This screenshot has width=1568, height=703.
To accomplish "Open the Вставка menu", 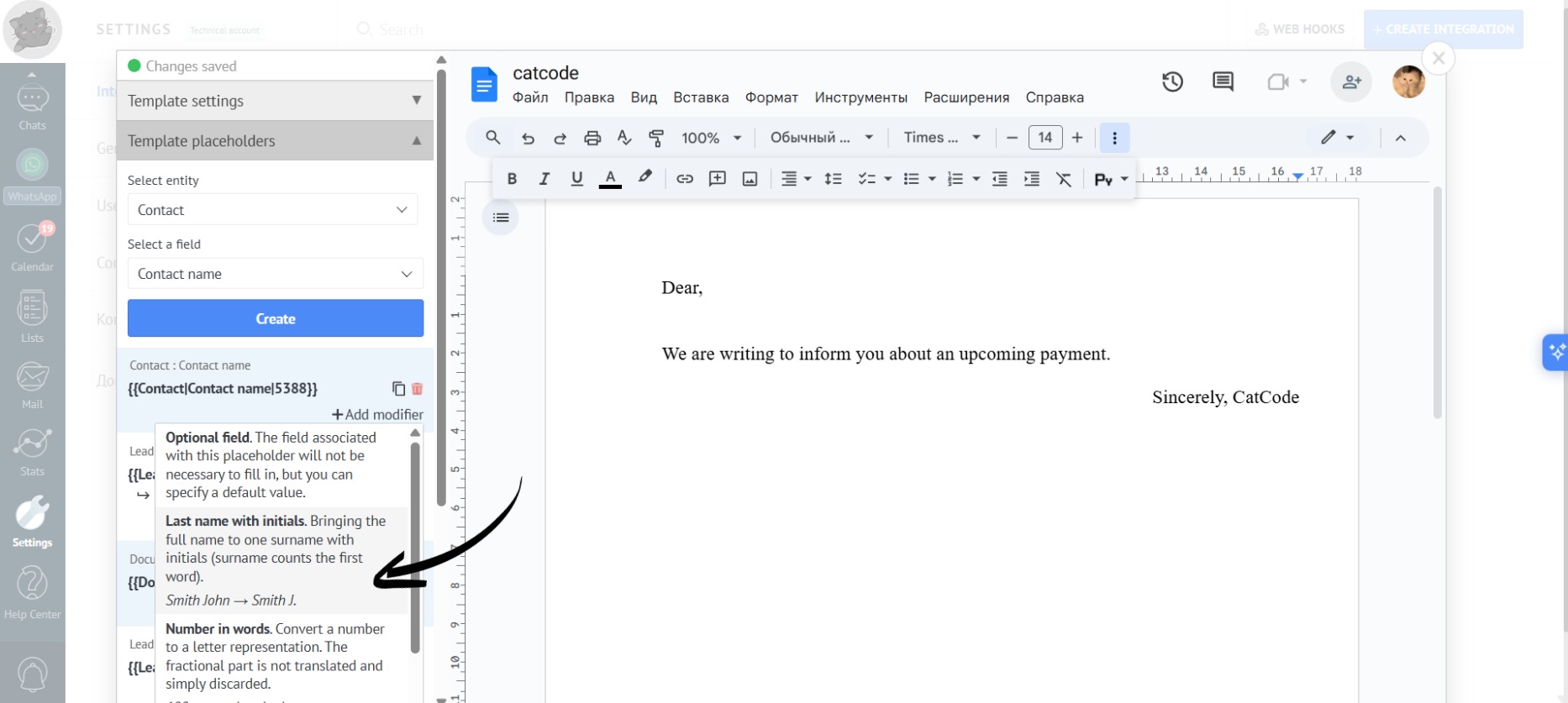I will point(700,97).
